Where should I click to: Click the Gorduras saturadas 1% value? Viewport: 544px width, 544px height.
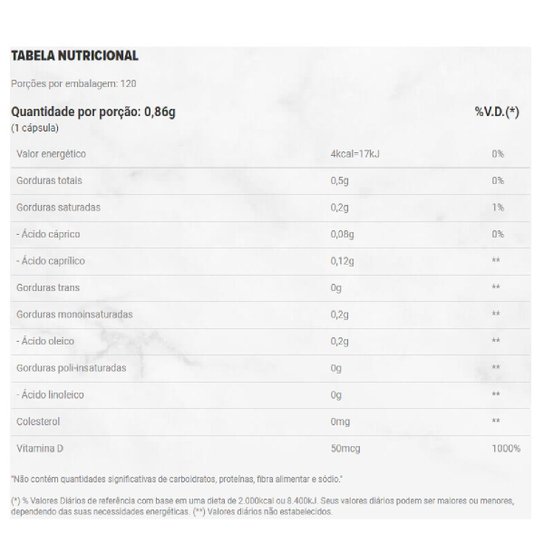pos(498,207)
